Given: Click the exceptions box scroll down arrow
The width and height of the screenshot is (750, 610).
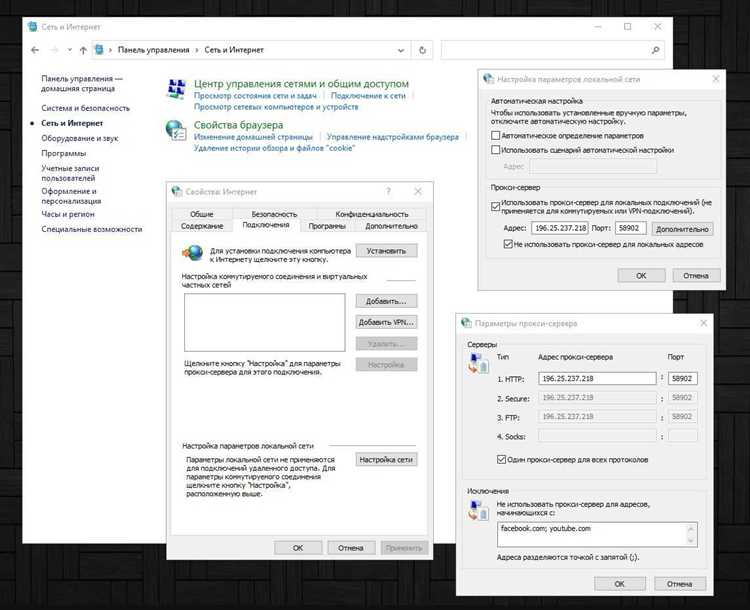Looking at the screenshot, I should click(691, 541).
